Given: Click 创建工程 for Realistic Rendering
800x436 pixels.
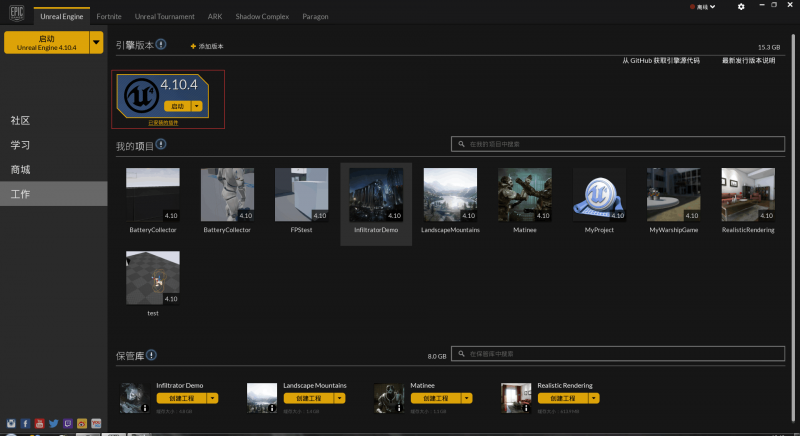Looking at the screenshot, I should click(563, 398).
